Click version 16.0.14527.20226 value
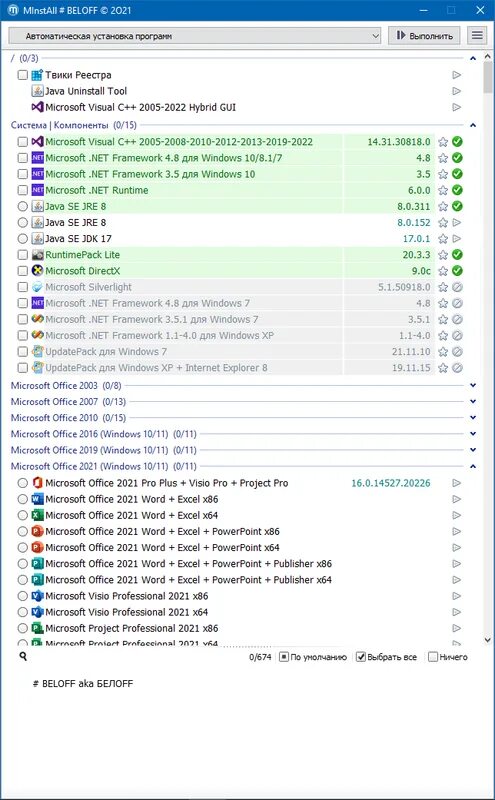This screenshot has width=495, height=800. [391, 483]
